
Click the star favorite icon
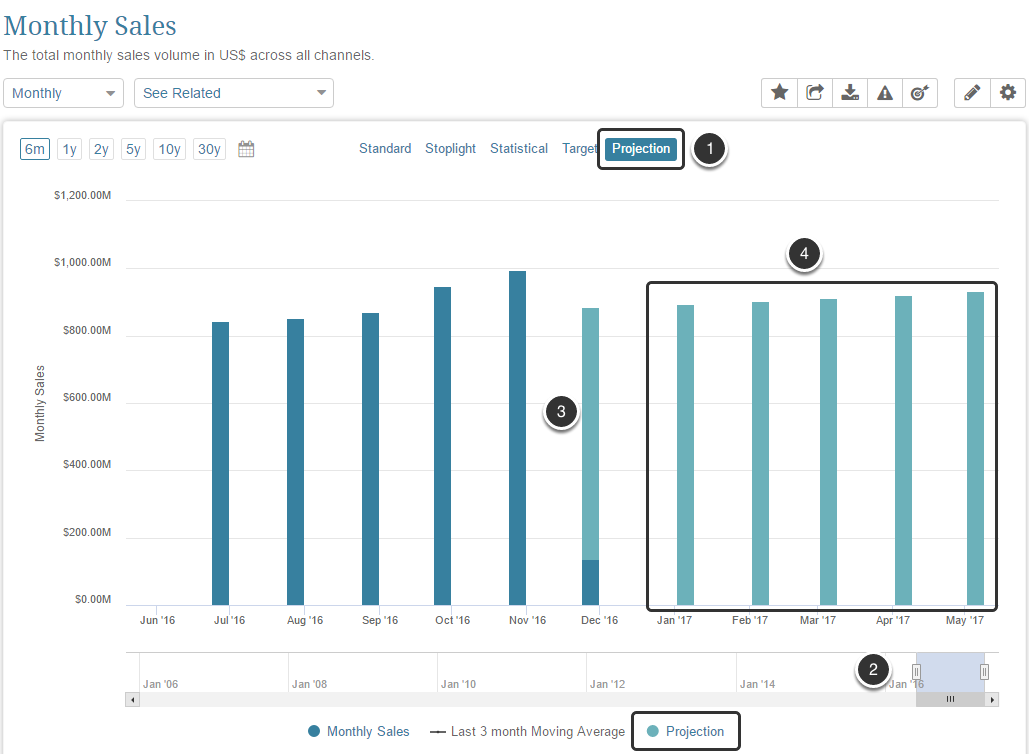pos(780,93)
